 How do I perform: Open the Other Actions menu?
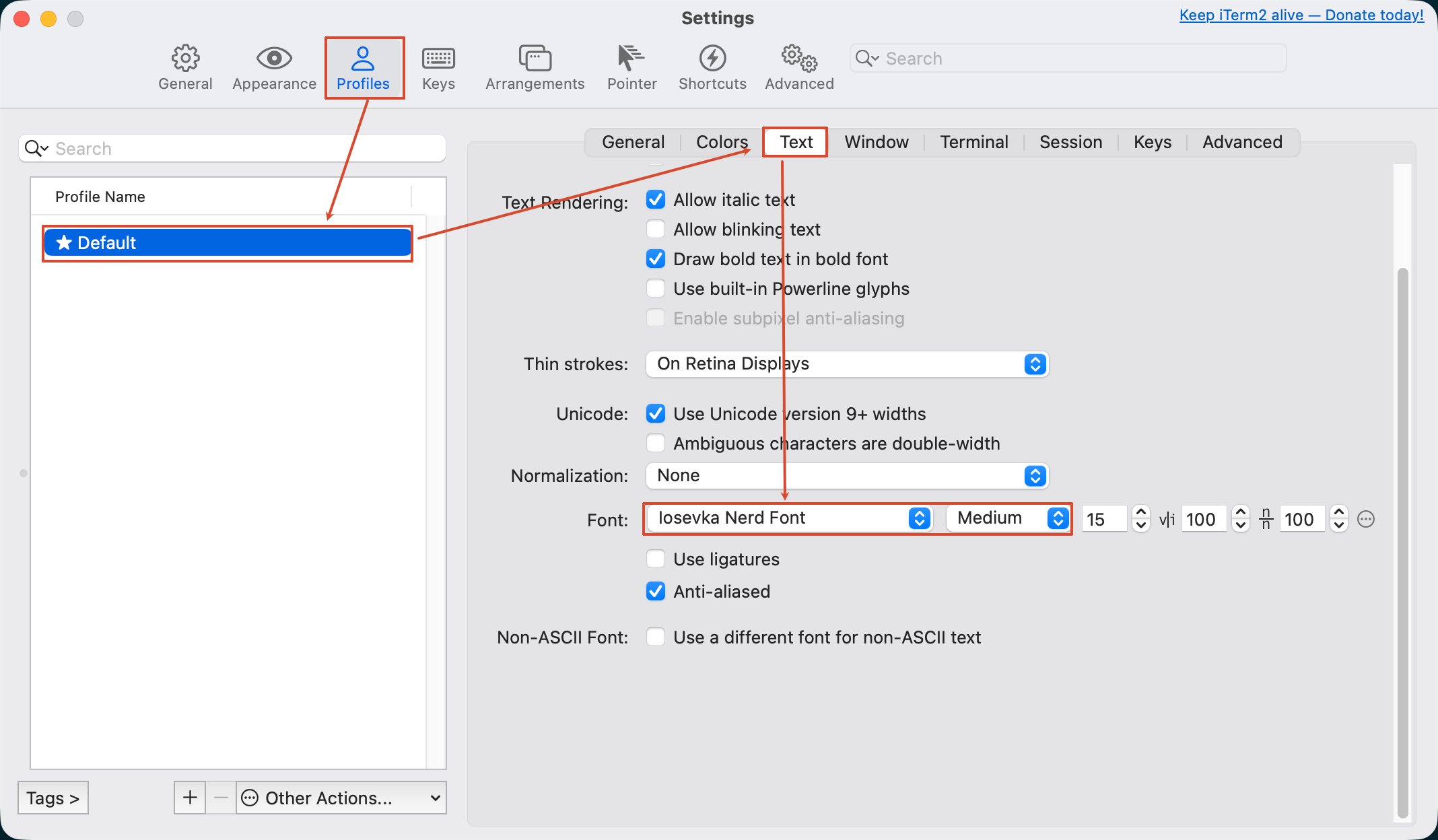click(x=341, y=798)
